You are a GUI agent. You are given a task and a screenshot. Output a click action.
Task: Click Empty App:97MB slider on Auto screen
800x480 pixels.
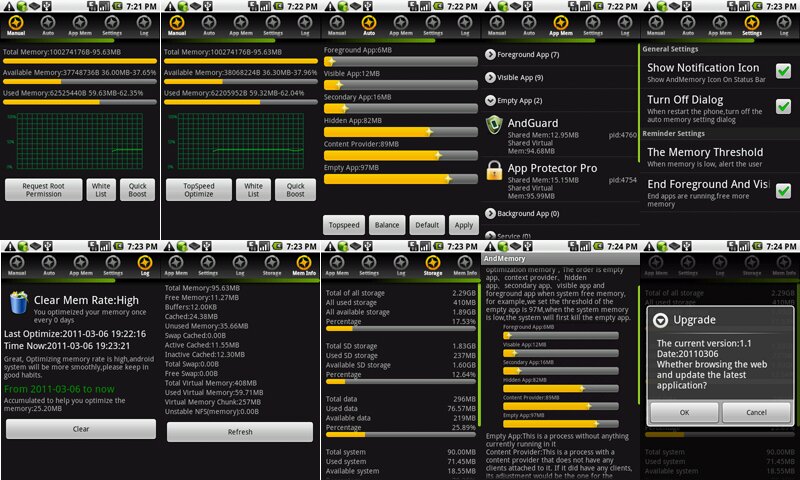(401, 179)
